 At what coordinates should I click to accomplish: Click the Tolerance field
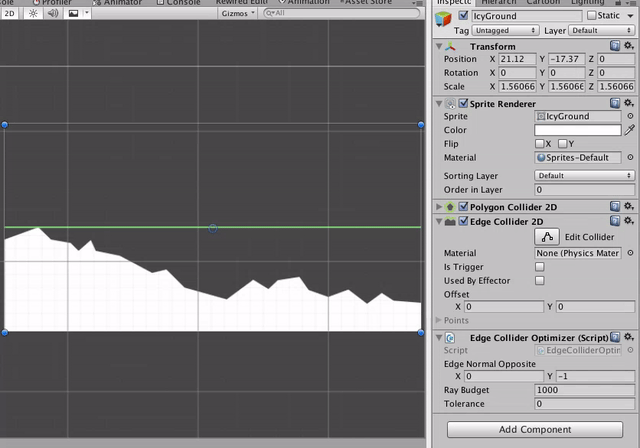[584, 404]
